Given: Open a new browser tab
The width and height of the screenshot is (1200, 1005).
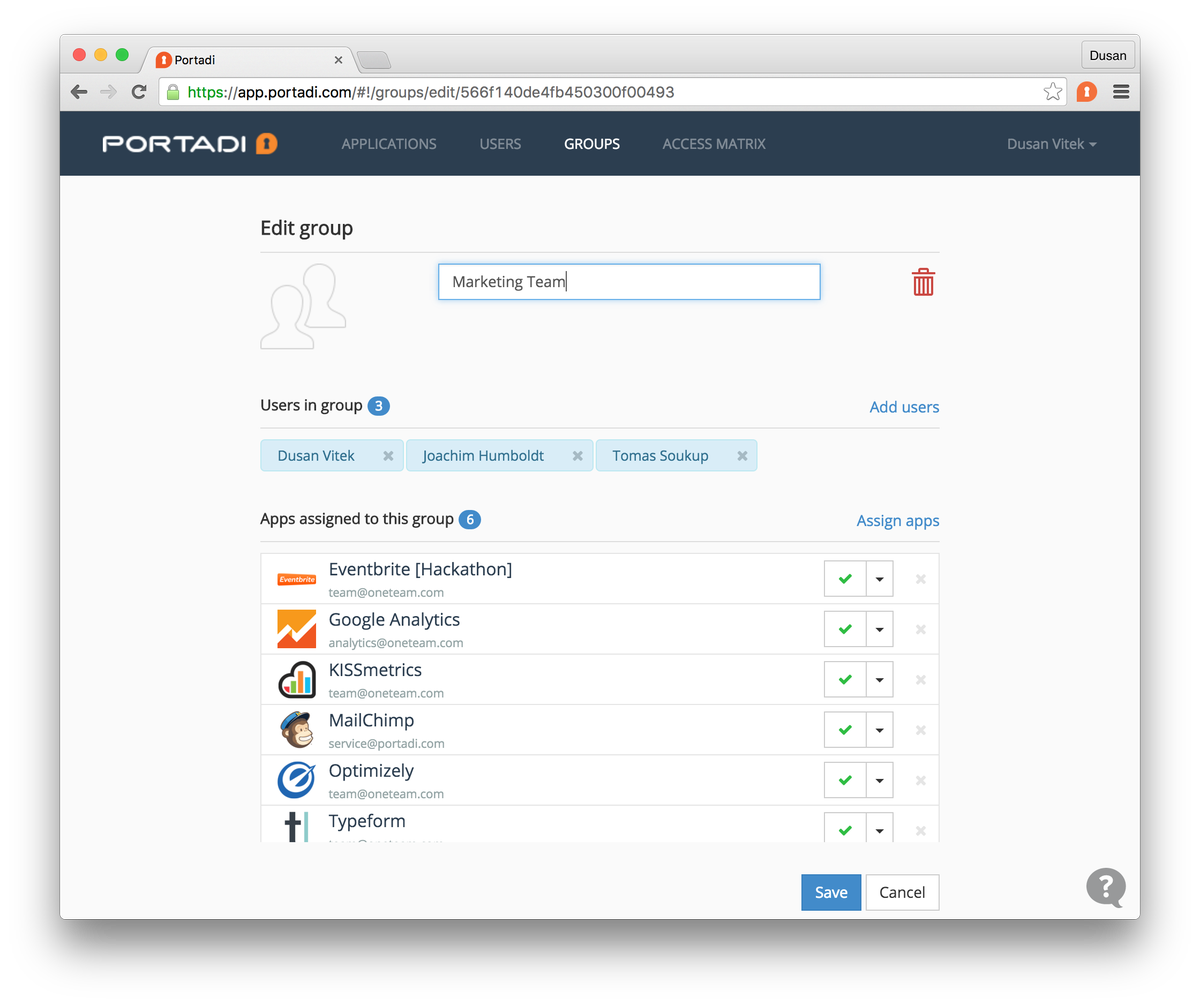Looking at the screenshot, I should coord(374,60).
